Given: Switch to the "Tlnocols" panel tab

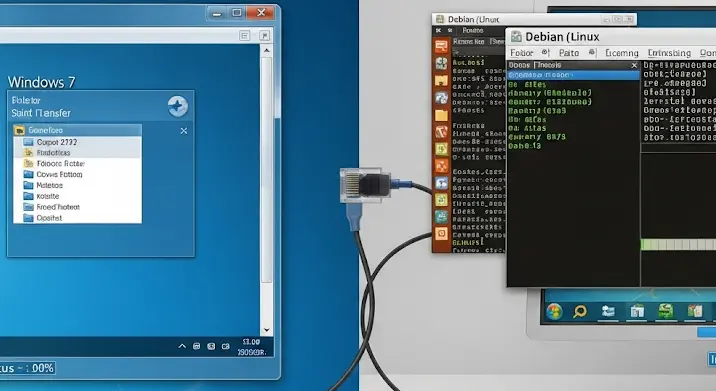Looking at the screenshot, I should click(548, 65).
